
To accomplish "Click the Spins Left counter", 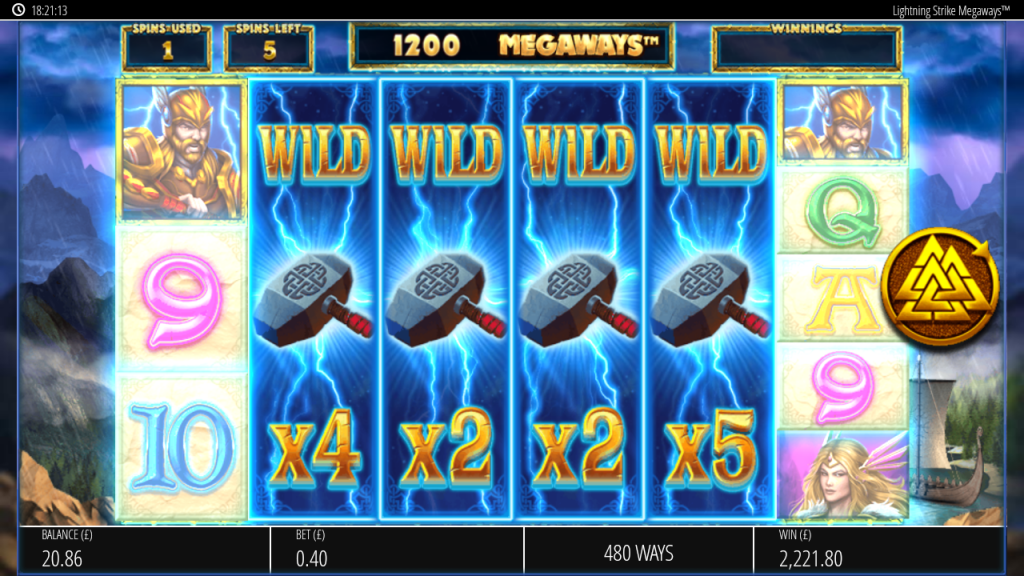I will [x=268, y=46].
